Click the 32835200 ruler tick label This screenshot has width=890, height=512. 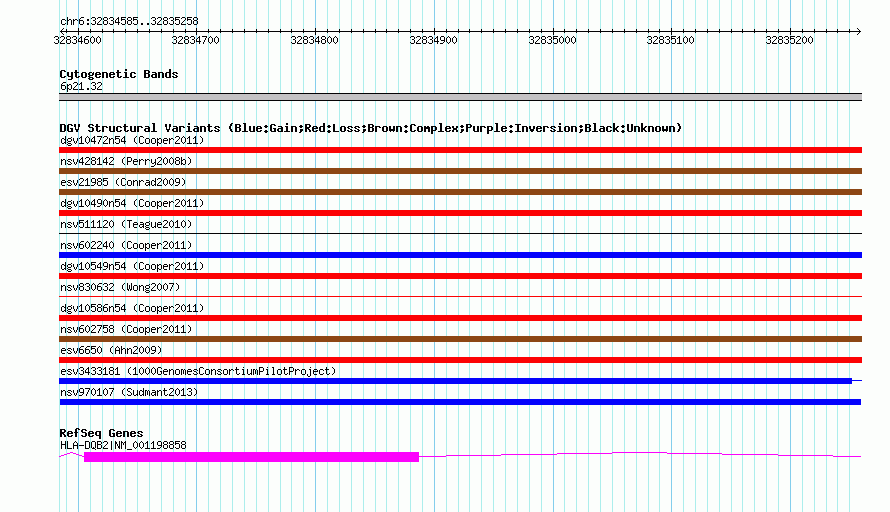(790, 40)
